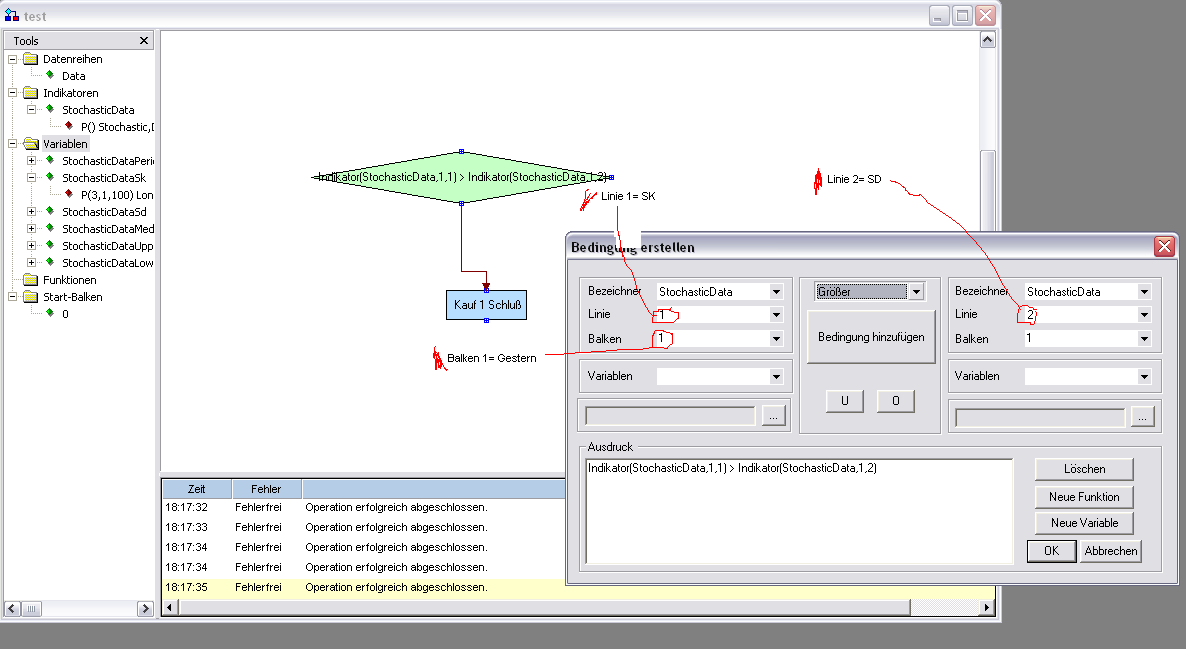Click the Neue Variable button
1186x649 pixels.
coord(1084,523)
